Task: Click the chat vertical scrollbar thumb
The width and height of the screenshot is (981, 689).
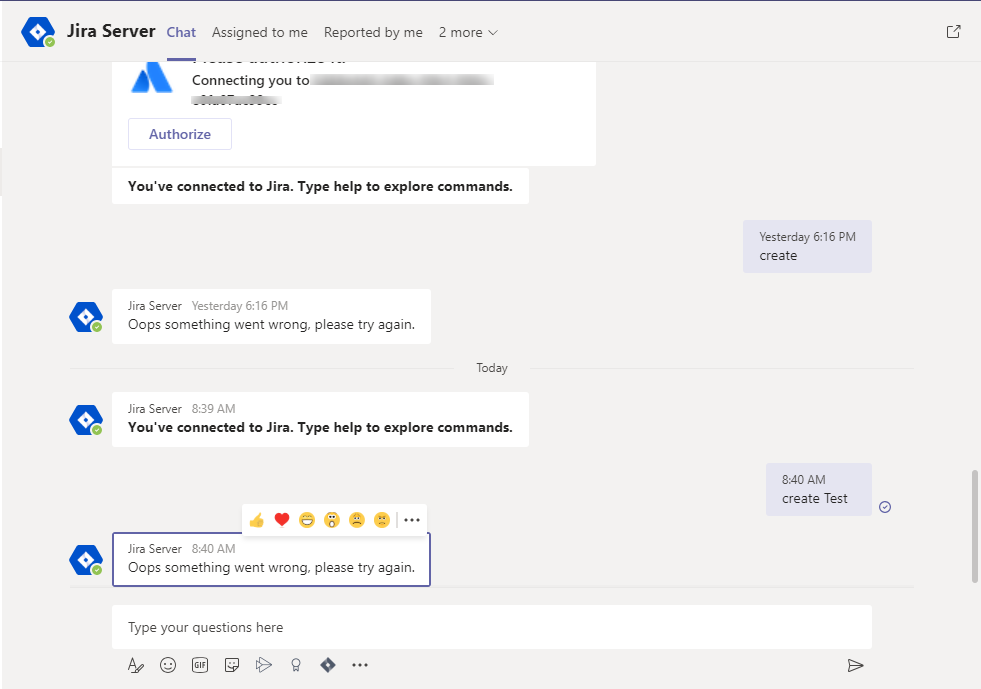Action: click(x=974, y=526)
